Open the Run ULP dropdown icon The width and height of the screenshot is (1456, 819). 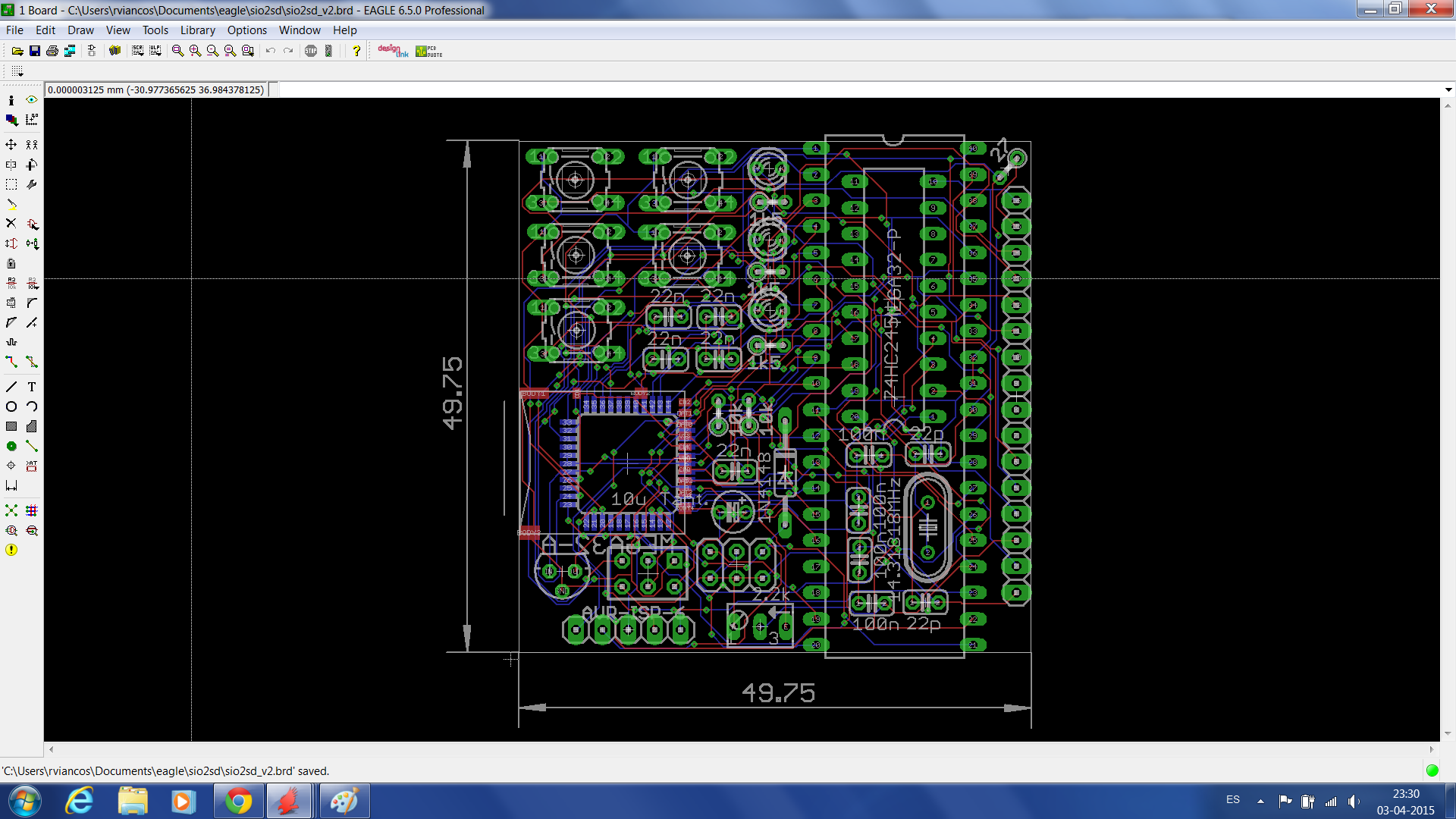[155, 51]
